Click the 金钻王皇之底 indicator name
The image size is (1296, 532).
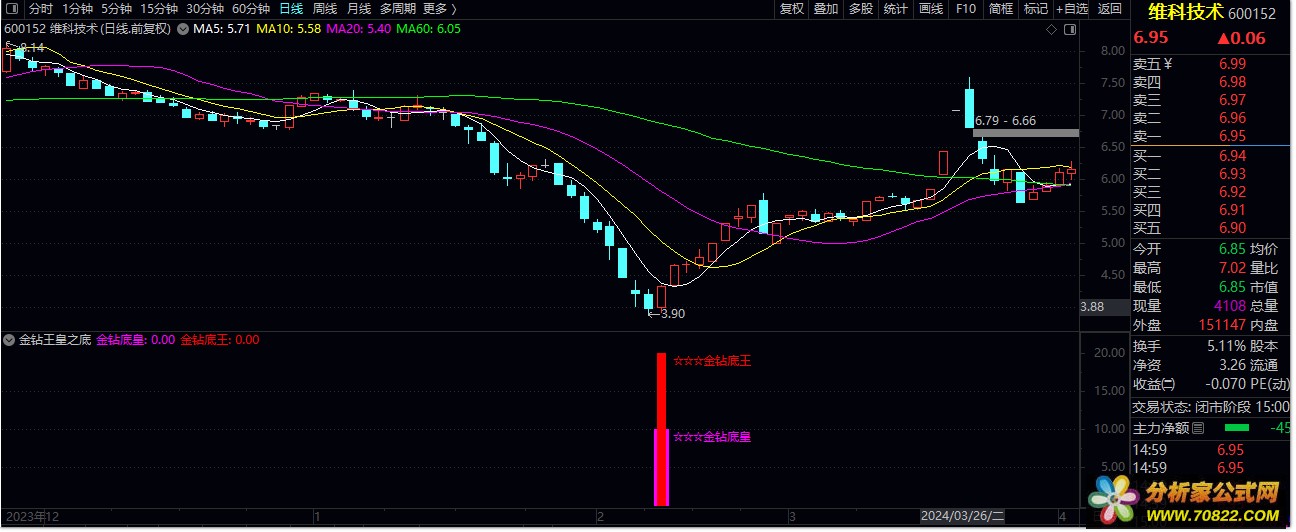point(54,340)
